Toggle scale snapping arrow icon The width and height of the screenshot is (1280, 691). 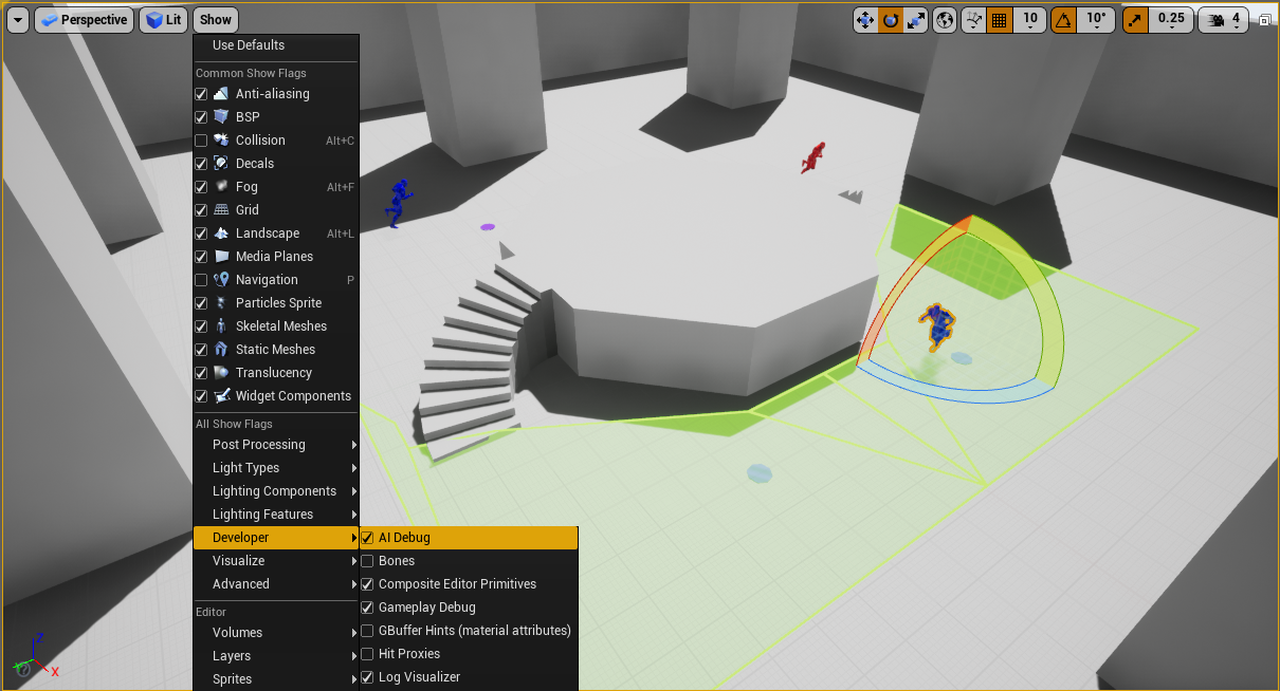tap(1136, 19)
